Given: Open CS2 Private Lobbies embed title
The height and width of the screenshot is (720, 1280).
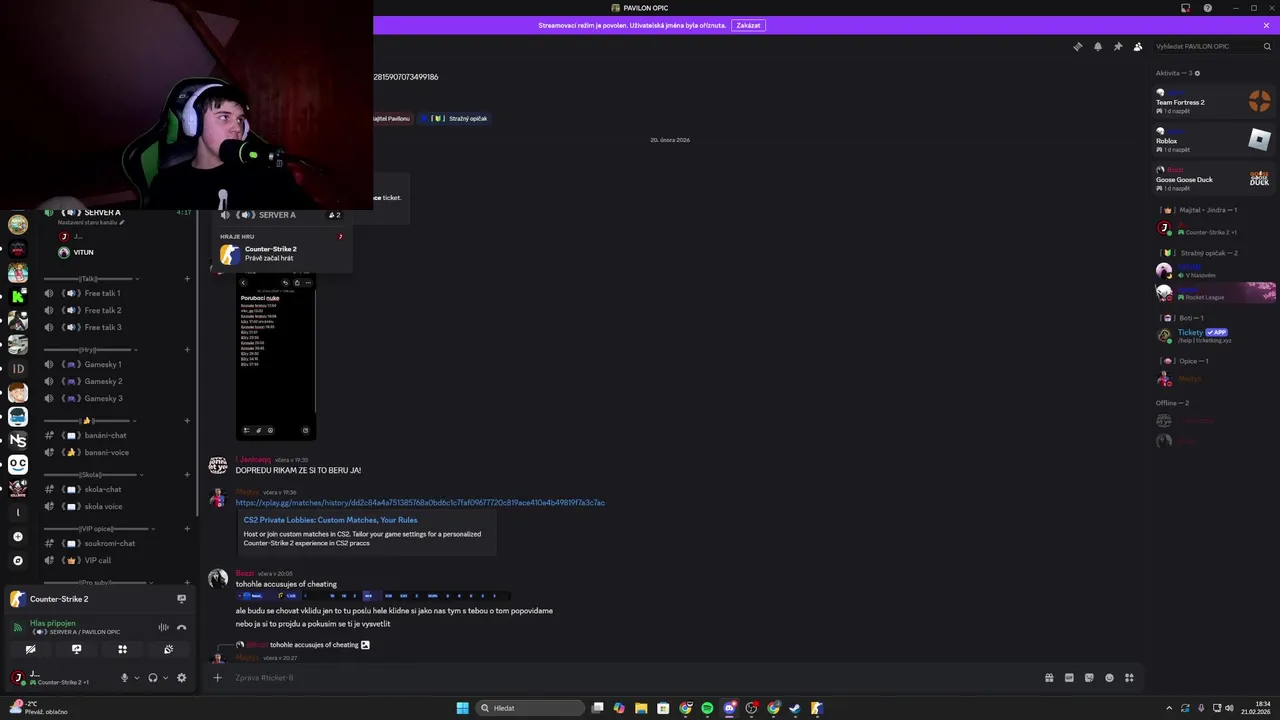Looking at the screenshot, I should (331, 520).
